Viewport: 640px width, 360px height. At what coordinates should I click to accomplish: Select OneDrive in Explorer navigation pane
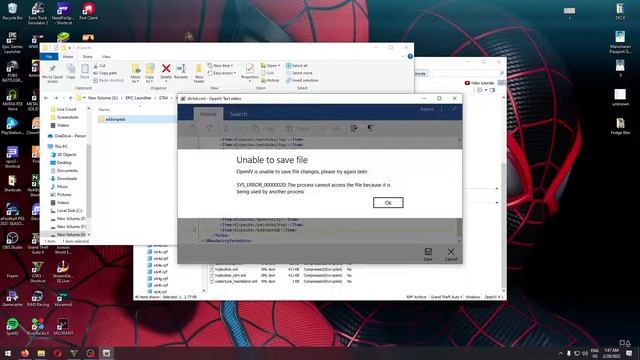click(67, 136)
